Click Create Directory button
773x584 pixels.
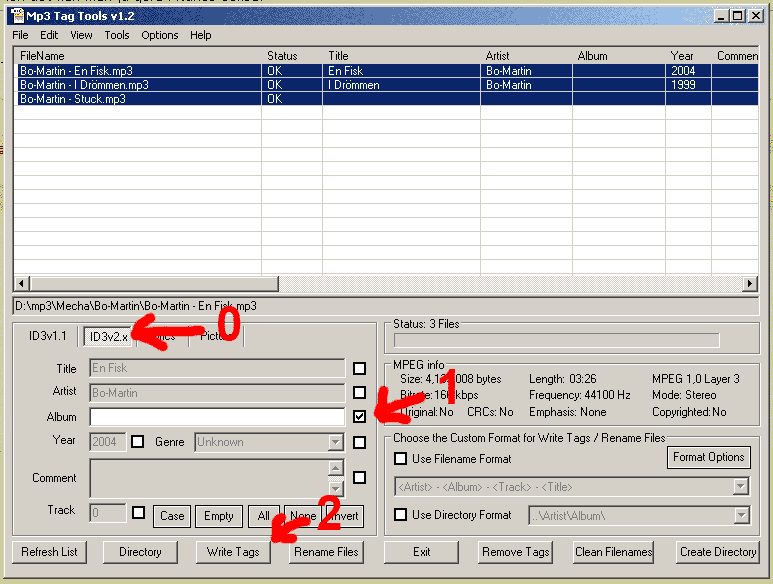pos(718,552)
